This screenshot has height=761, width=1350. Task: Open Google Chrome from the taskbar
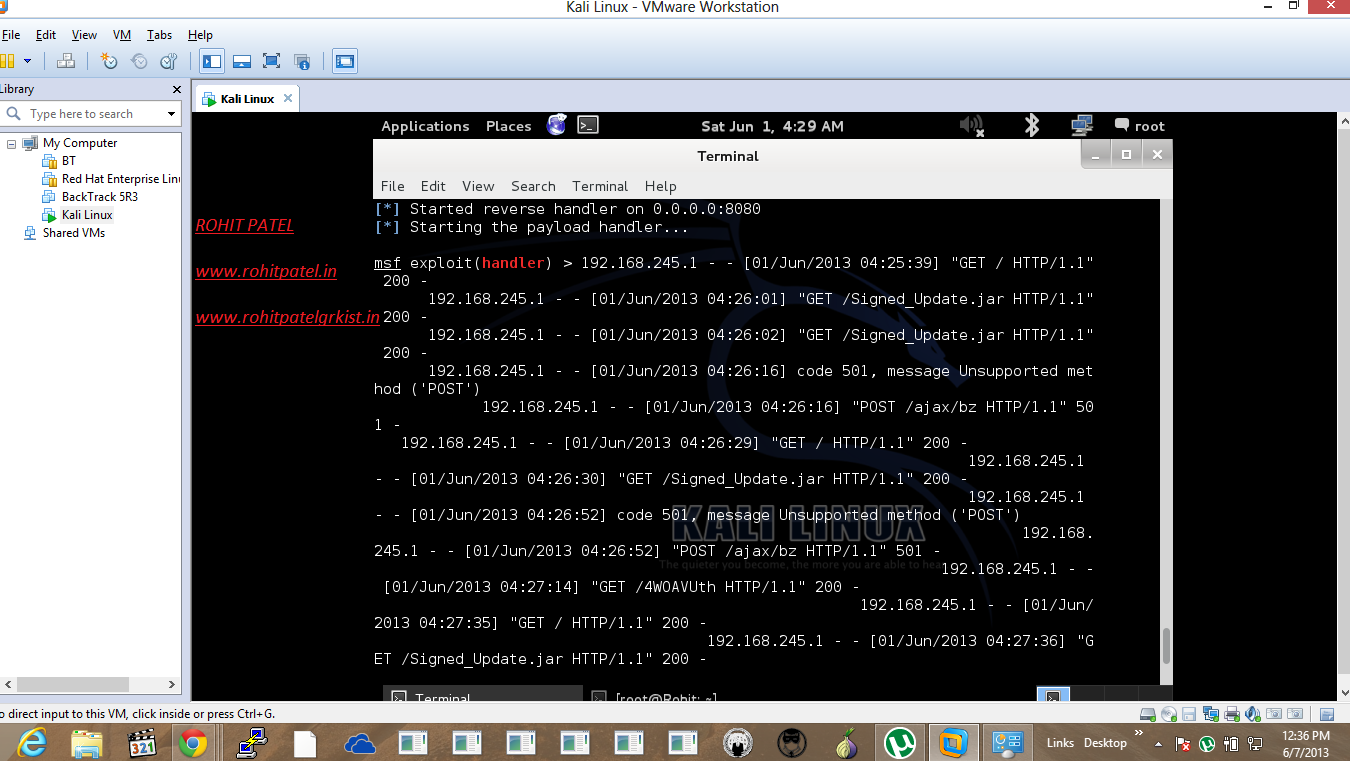tap(193, 743)
